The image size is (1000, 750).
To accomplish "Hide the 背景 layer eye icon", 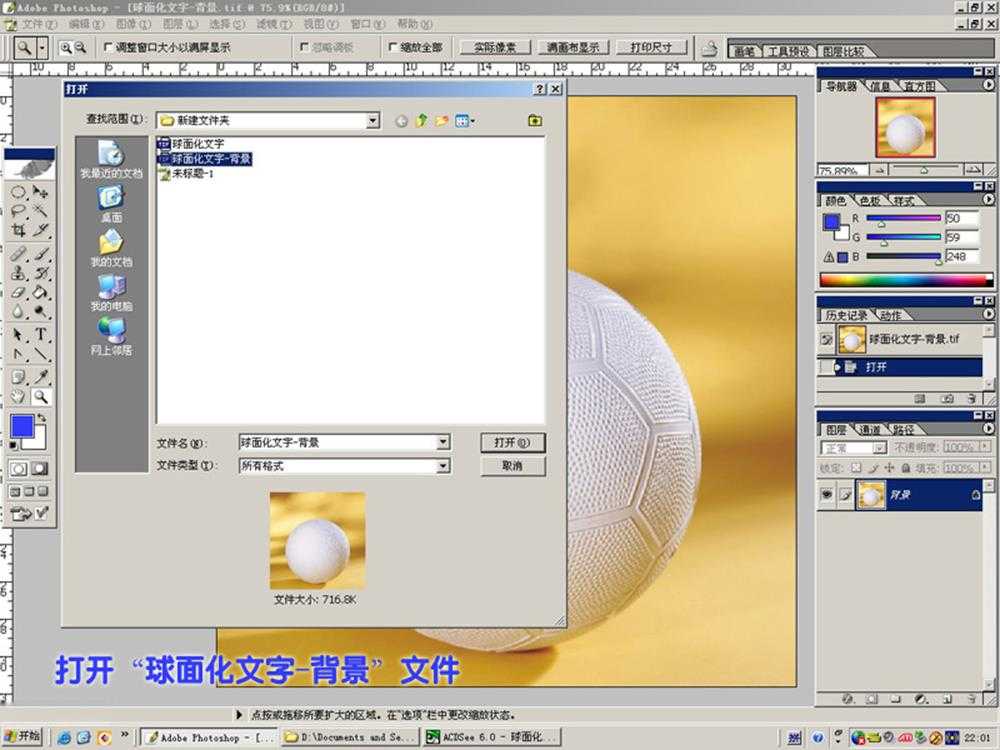I will coord(827,494).
